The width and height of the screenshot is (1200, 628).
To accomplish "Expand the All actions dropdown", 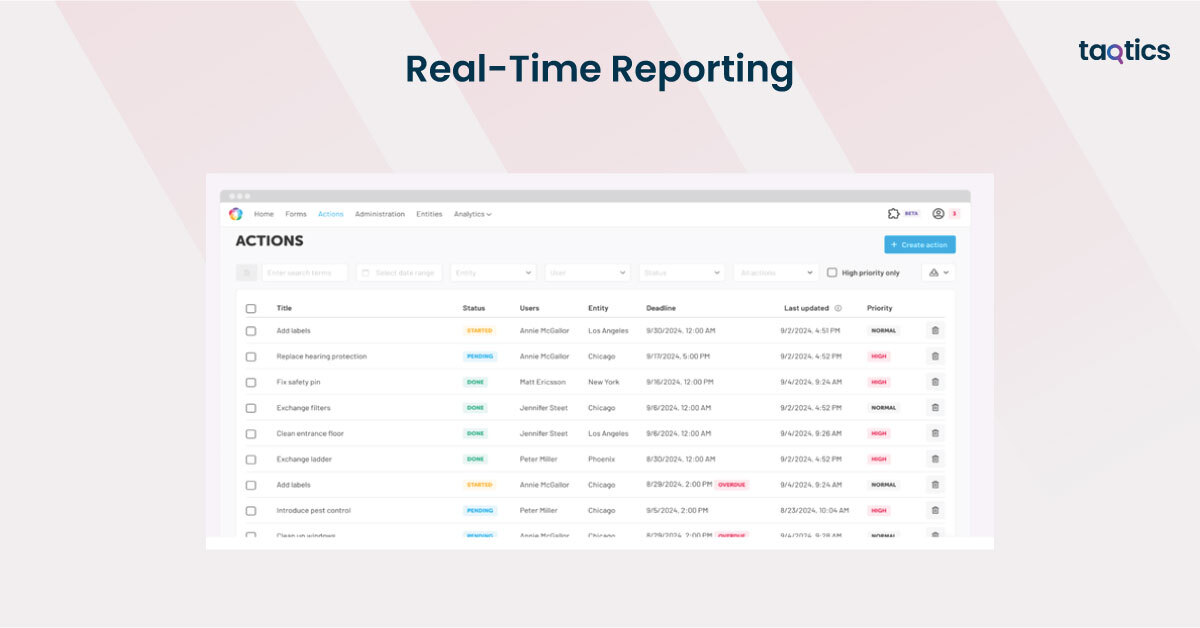I will pos(776,272).
